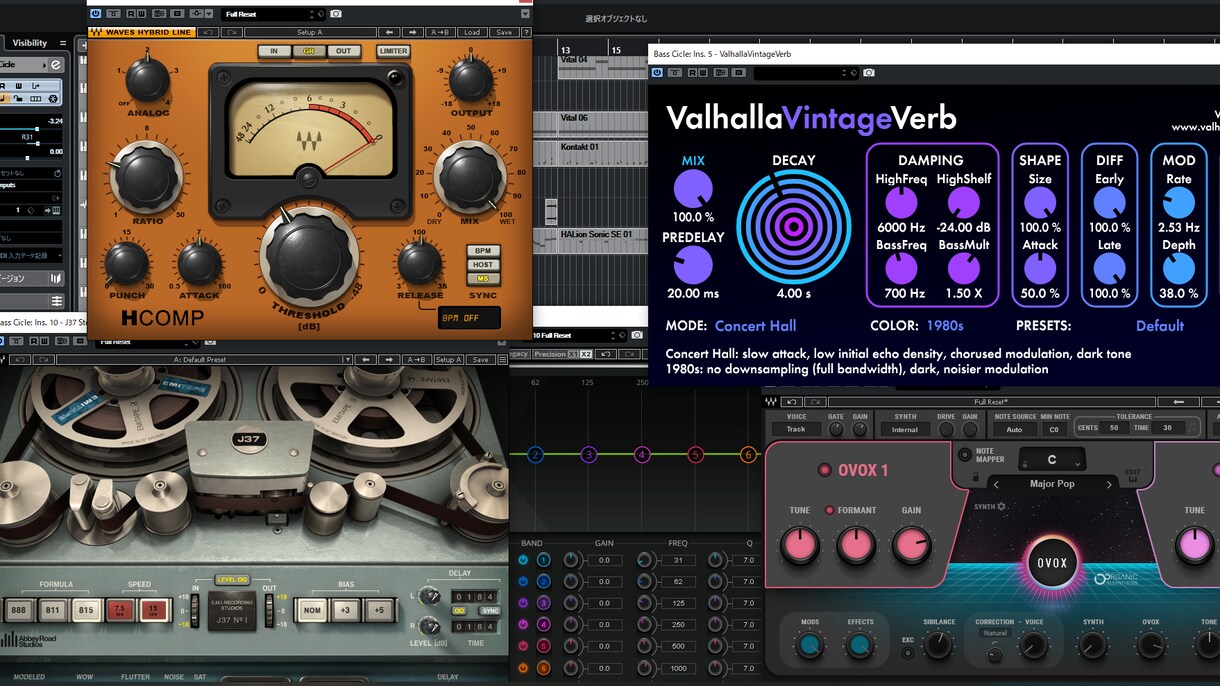Open OVOX Note Source 'Auto' dropdown

(1014, 429)
